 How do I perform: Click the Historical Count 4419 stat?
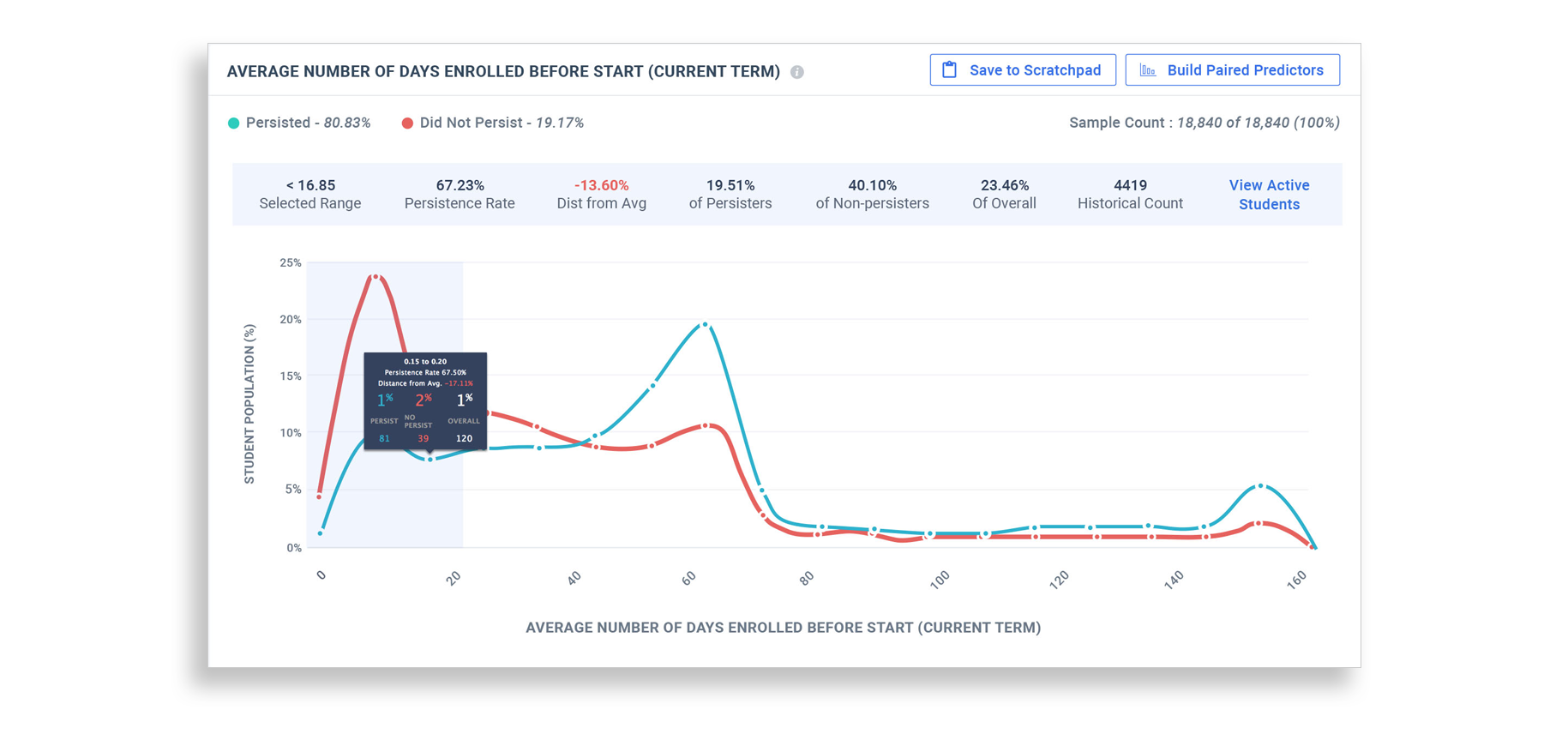click(1130, 195)
